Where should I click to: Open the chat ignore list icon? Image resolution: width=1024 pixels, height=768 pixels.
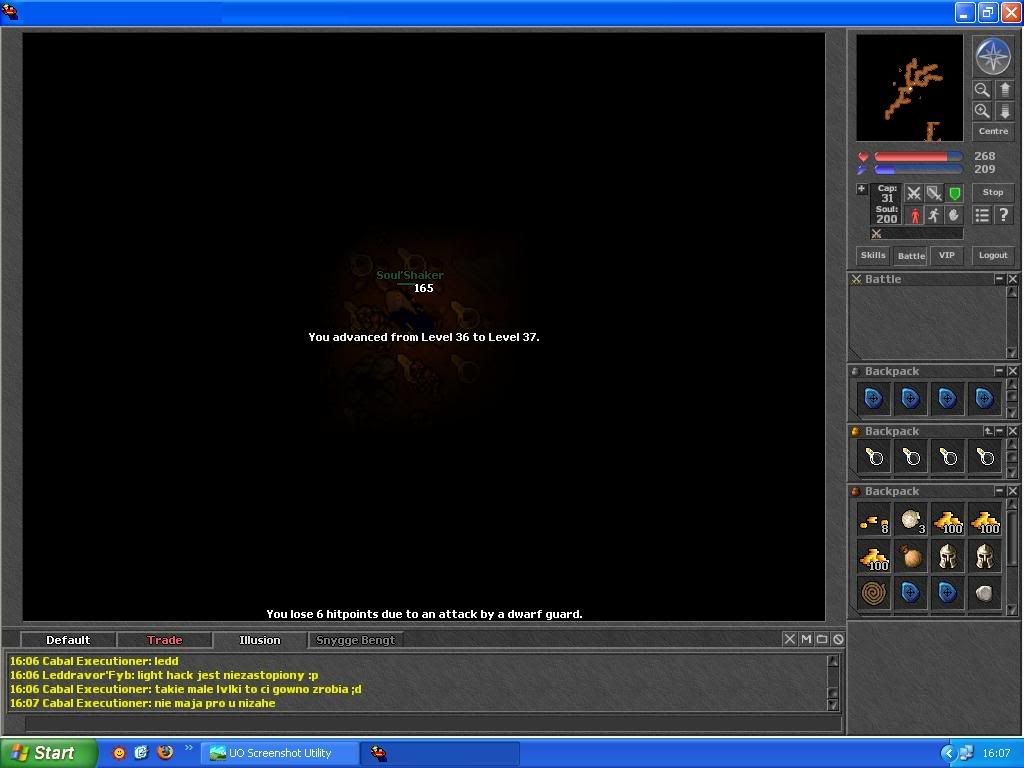pos(839,639)
